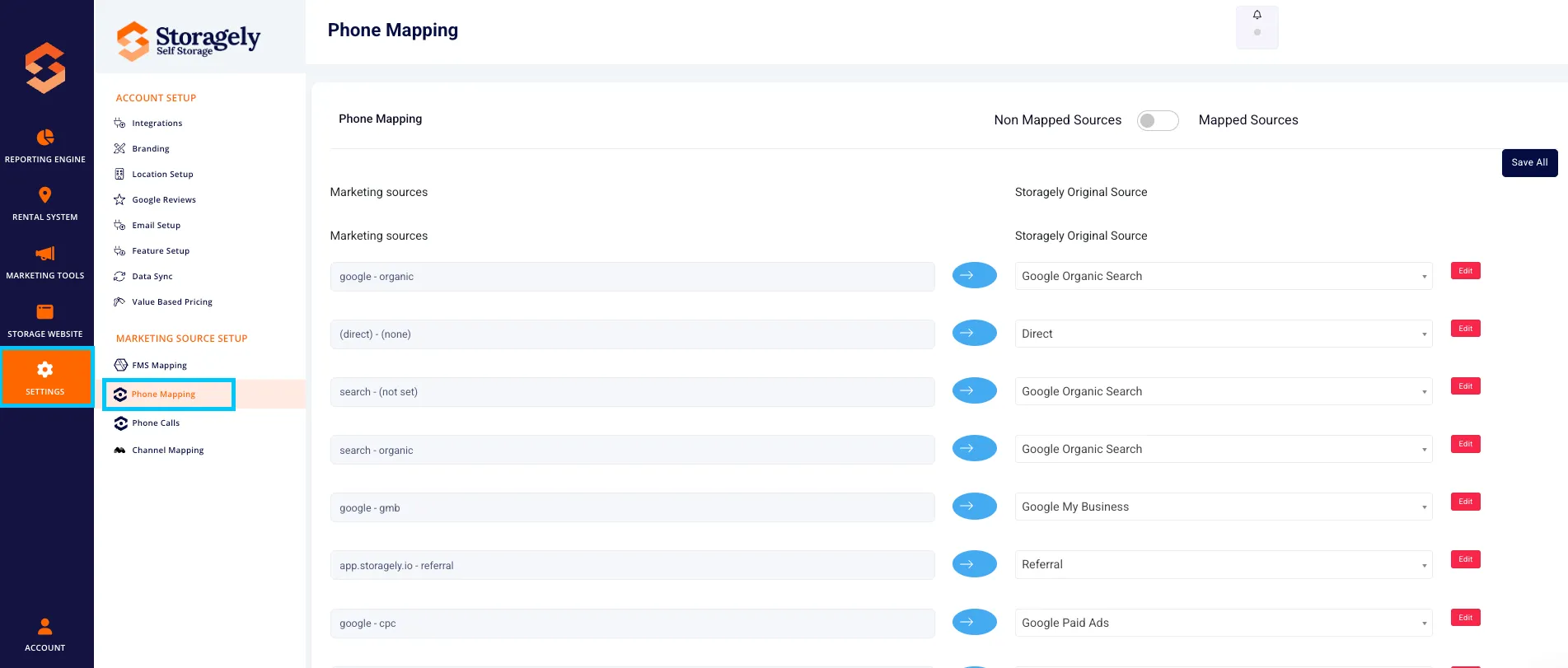Open Rental System map pin icon
This screenshot has height=668, width=1568.
click(x=45, y=194)
